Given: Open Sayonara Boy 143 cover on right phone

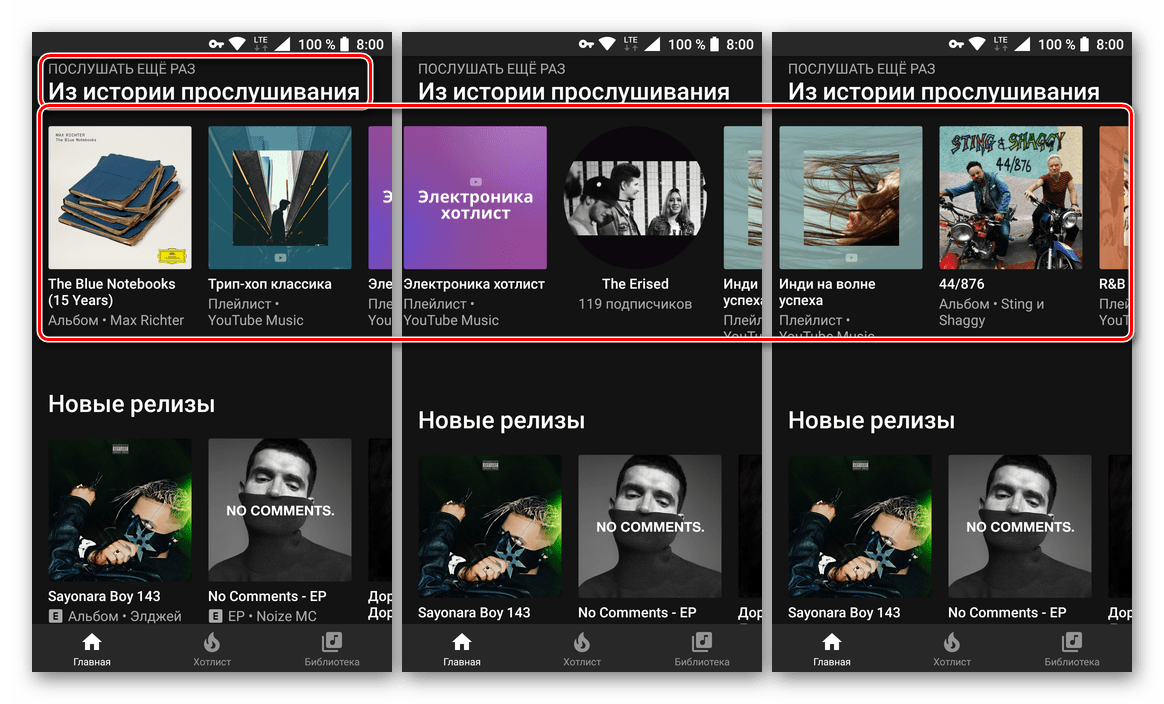Looking at the screenshot, I should point(860,526).
